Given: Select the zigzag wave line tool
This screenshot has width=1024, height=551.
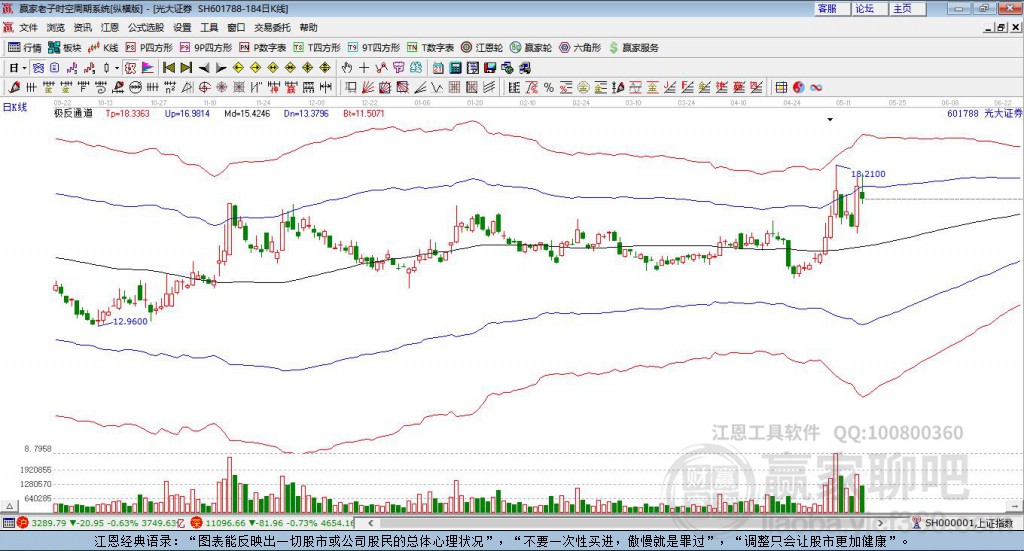Looking at the screenshot, I should click(x=437, y=87).
